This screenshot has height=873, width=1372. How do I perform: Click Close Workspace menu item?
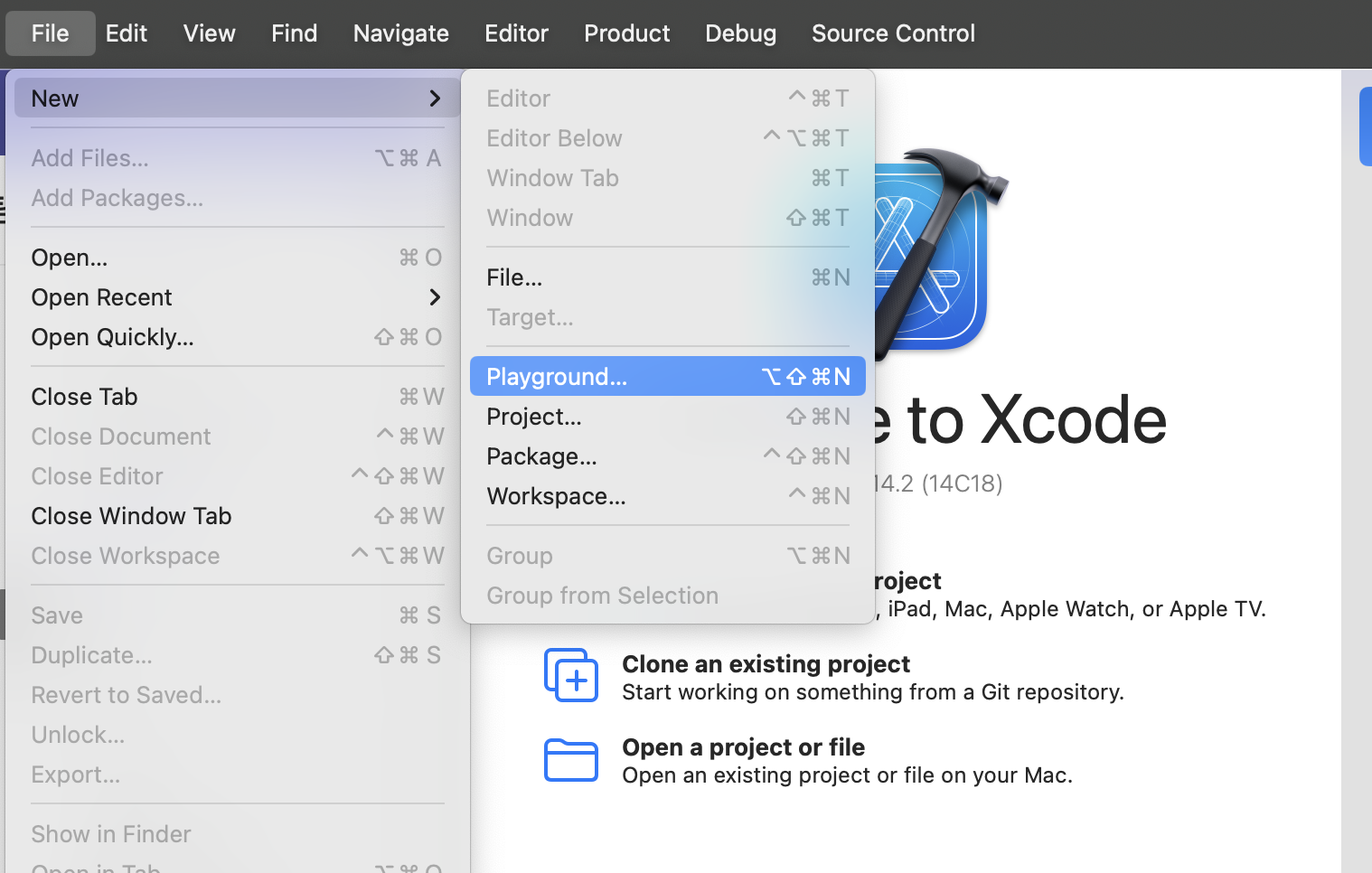click(238, 556)
